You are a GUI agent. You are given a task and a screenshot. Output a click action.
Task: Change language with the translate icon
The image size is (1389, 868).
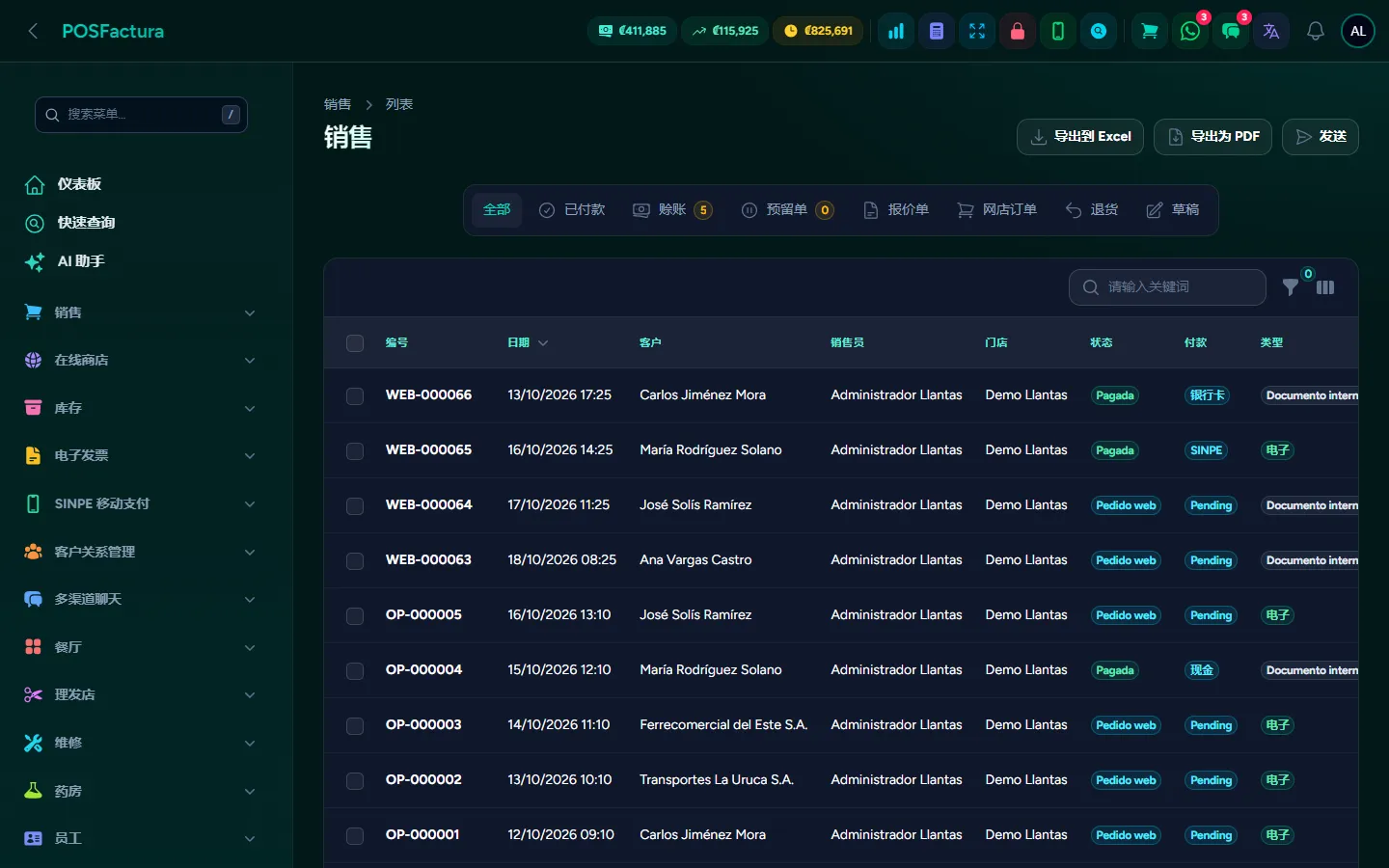[x=1271, y=31]
